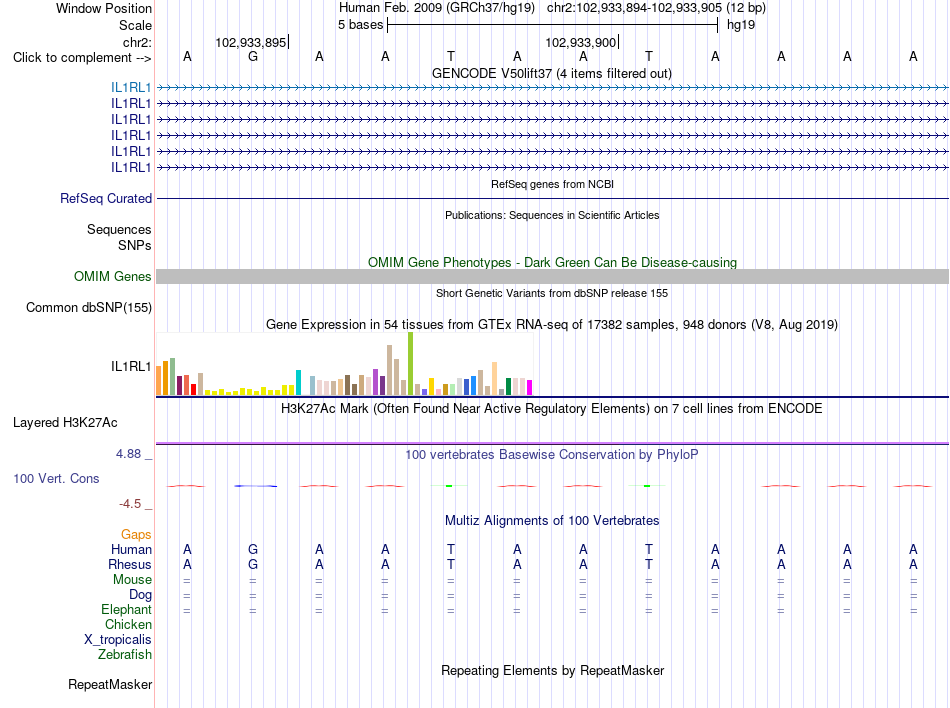Click the gray OMIM Genes bar
Viewport: 950px width, 708px height.
[x=552, y=276]
